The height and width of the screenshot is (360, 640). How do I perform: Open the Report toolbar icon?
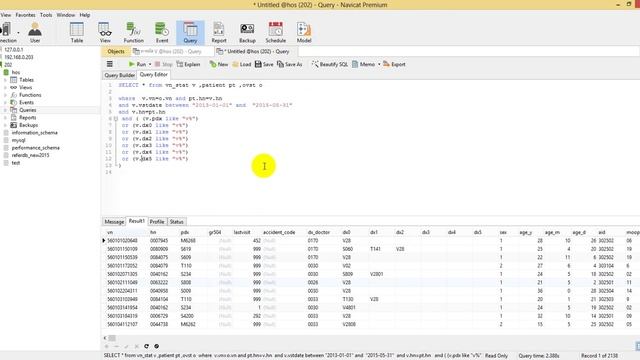pyautogui.click(x=219, y=33)
